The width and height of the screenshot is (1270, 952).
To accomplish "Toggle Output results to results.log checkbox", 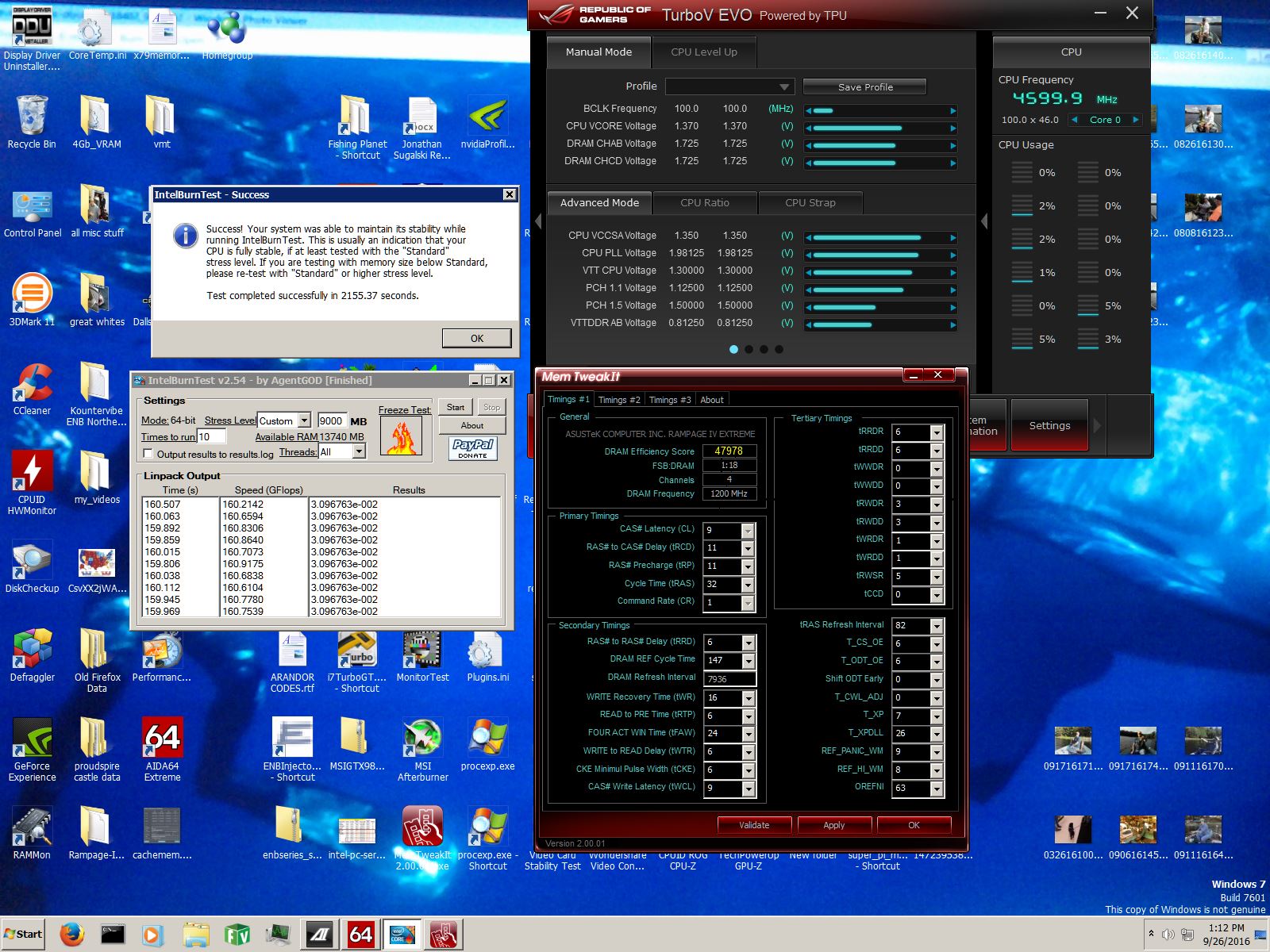I will pos(148,454).
